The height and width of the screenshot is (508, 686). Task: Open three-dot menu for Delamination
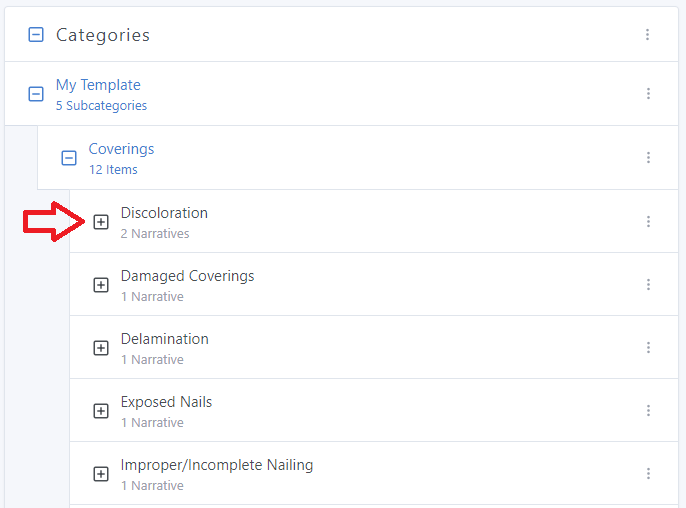point(648,348)
